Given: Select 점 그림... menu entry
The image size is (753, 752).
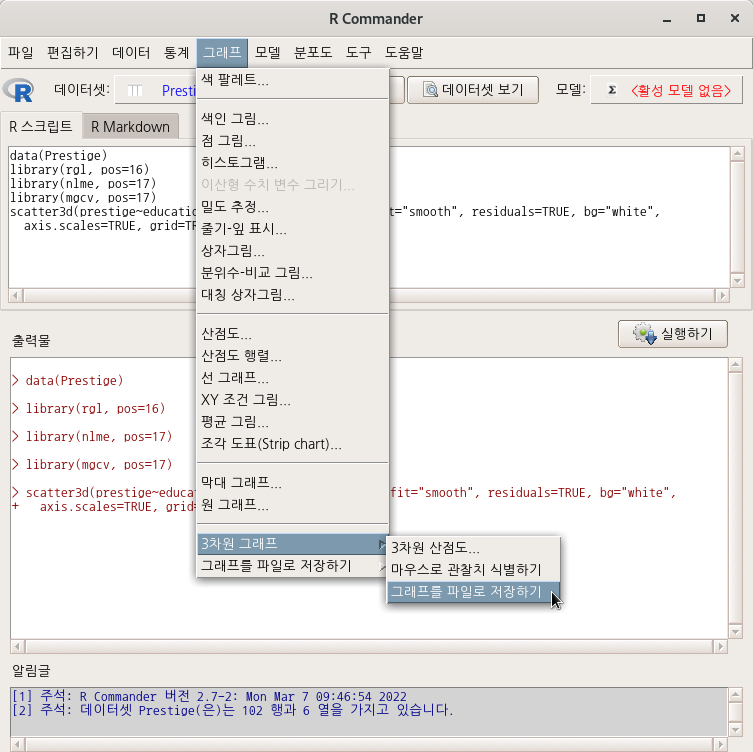Looking at the screenshot, I should [x=292, y=141].
